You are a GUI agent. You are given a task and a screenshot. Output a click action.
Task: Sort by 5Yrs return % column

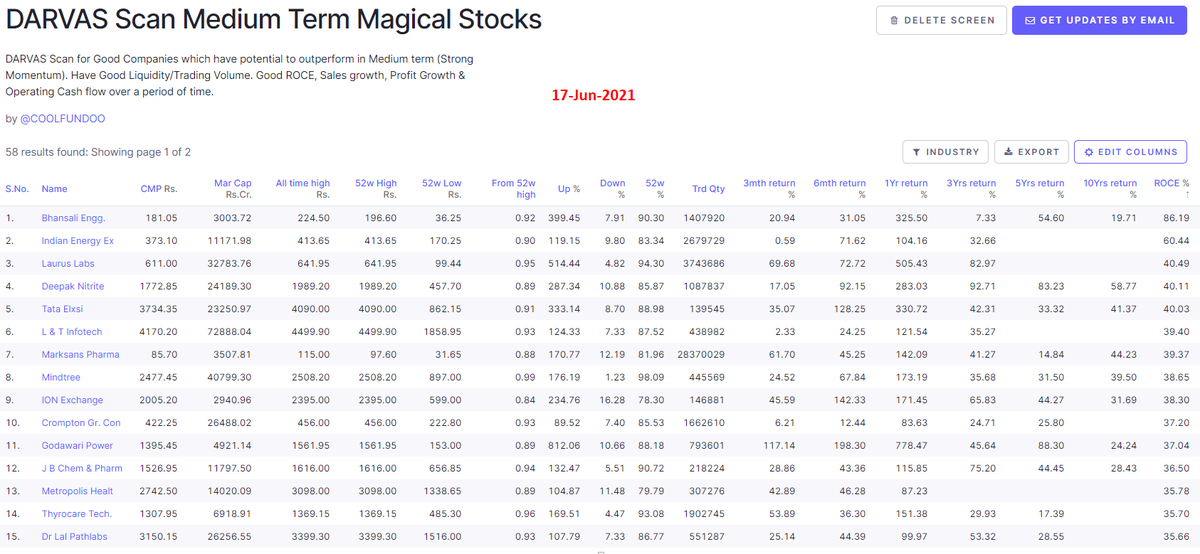tap(1038, 189)
